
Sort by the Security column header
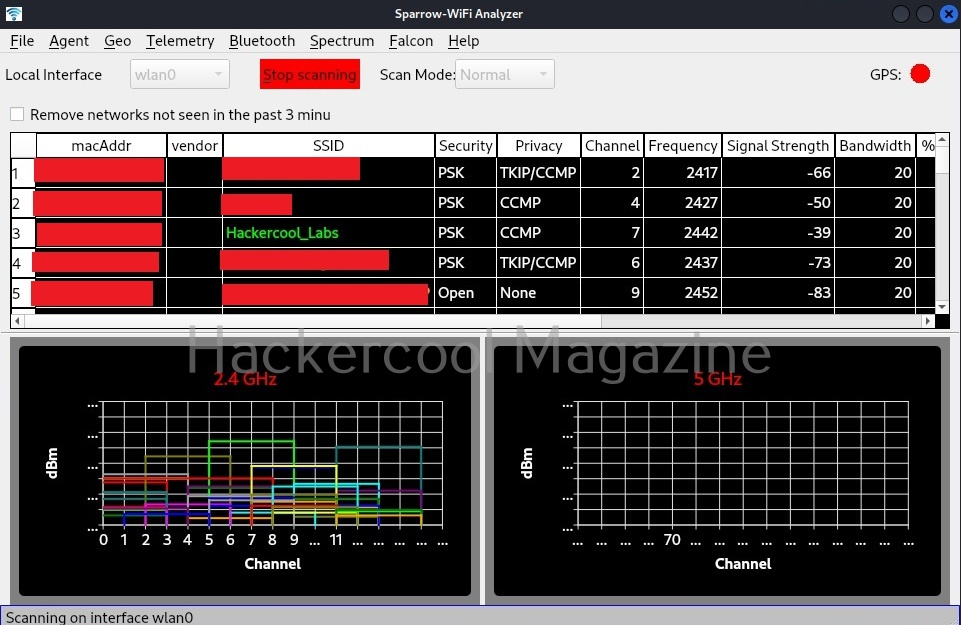[x=466, y=146]
